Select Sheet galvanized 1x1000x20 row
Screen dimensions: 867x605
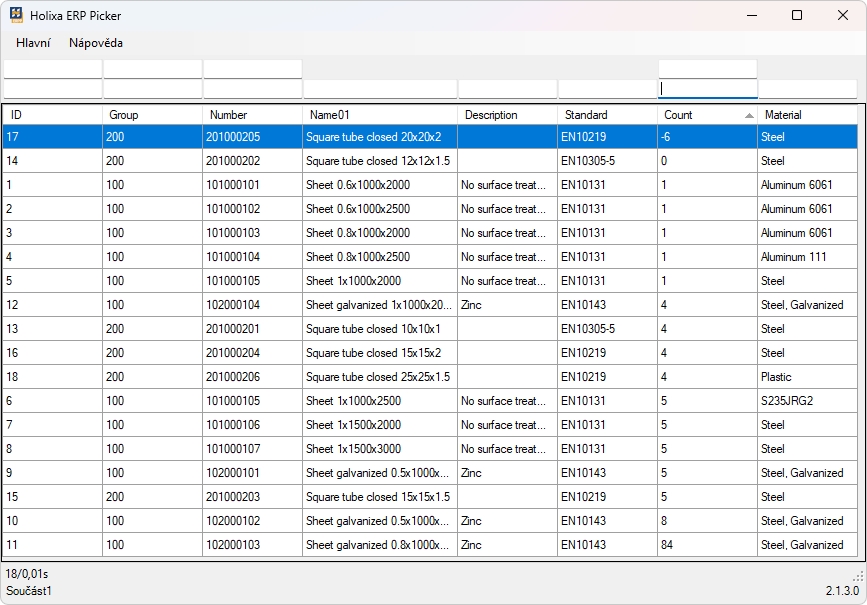[x=379, y=305]
